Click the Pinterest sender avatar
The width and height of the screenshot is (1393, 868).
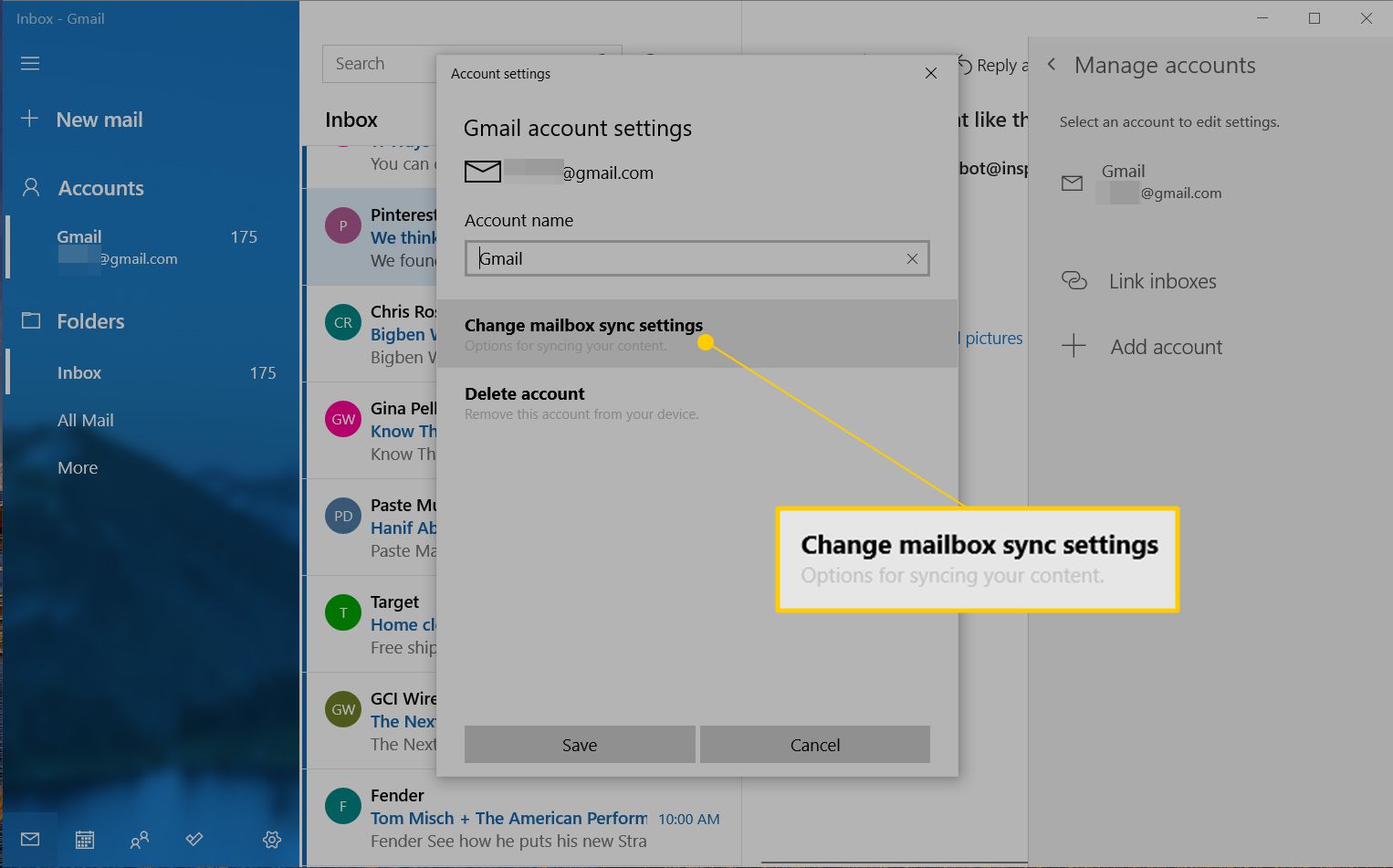point(343,225)
